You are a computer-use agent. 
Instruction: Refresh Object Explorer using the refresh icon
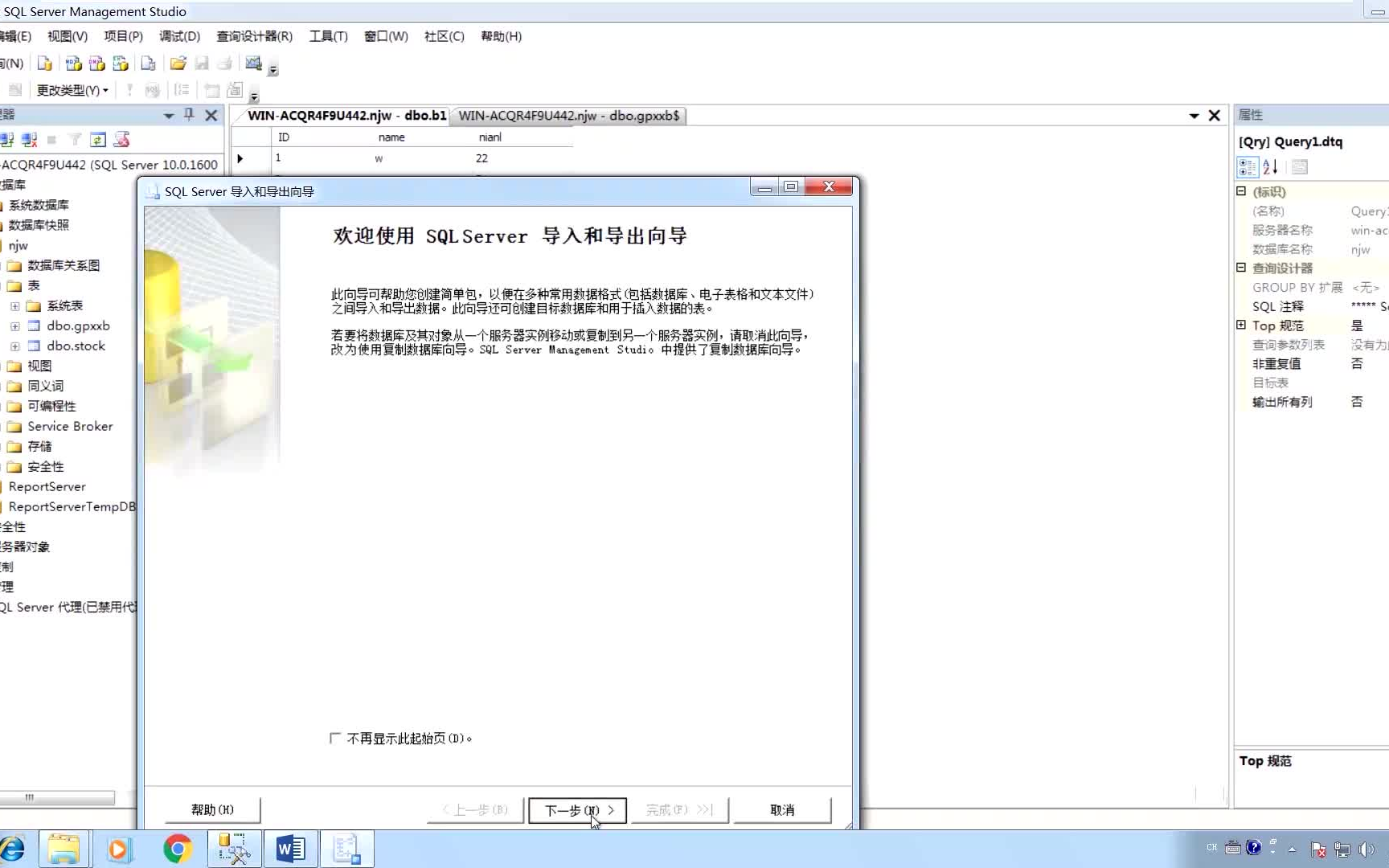coord(98,140)
